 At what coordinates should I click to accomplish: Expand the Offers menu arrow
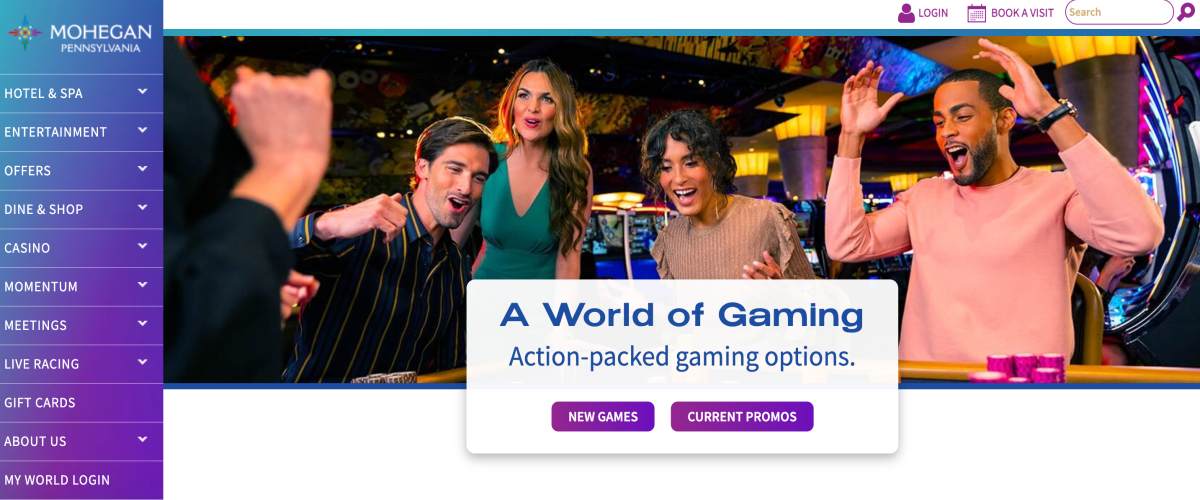[143, 169]
